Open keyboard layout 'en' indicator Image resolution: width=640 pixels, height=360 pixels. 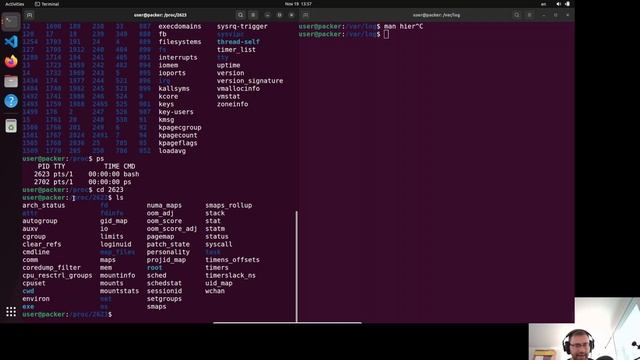[x=543, y=4]
